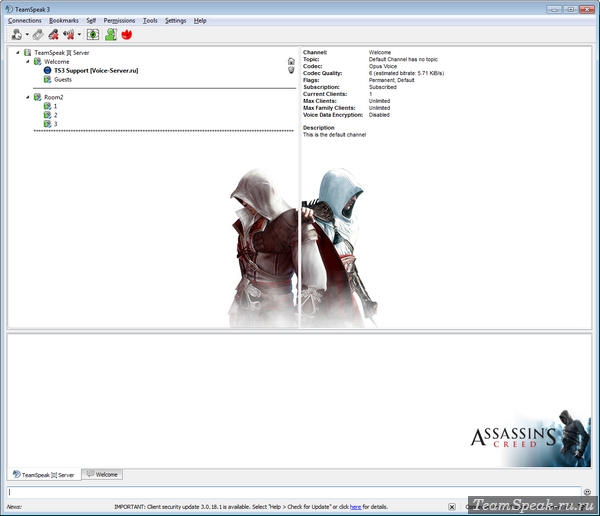Select channel 3 under Room2
Image resolution: width=600 pixels, height=516 pixels.
pyautogui.click(x=55, y=124)
